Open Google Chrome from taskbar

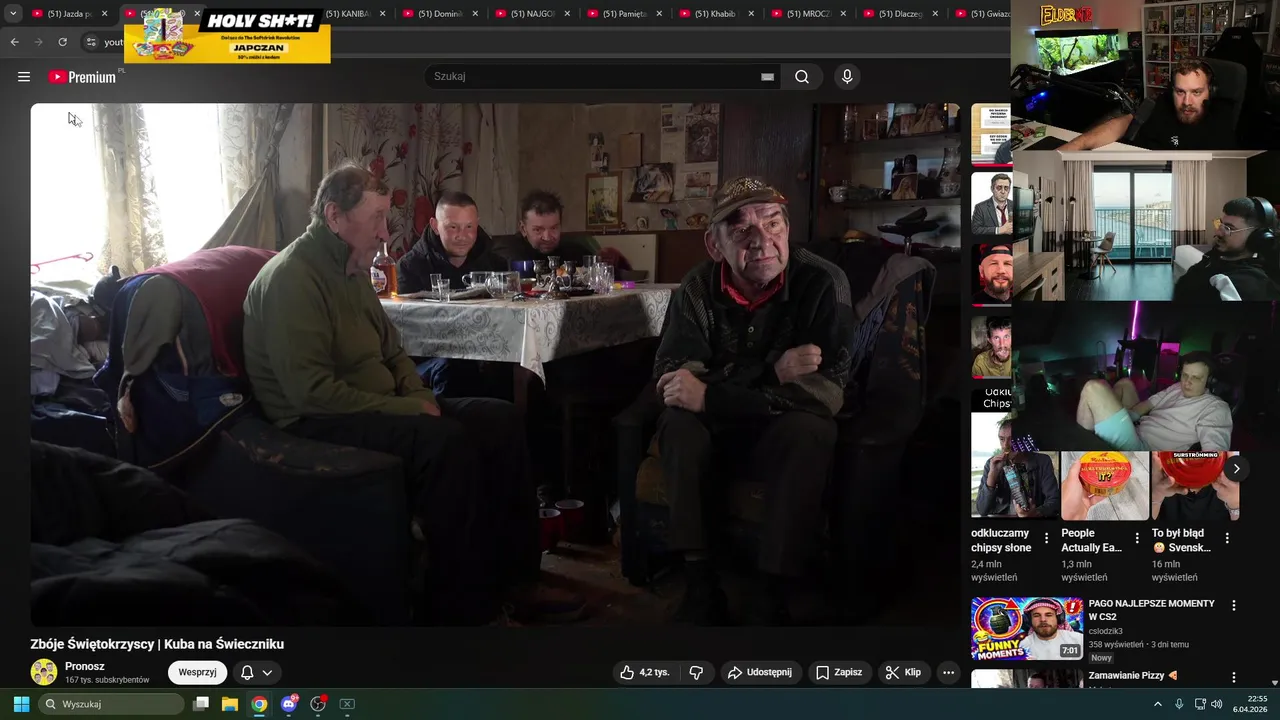tap(259, 704)
